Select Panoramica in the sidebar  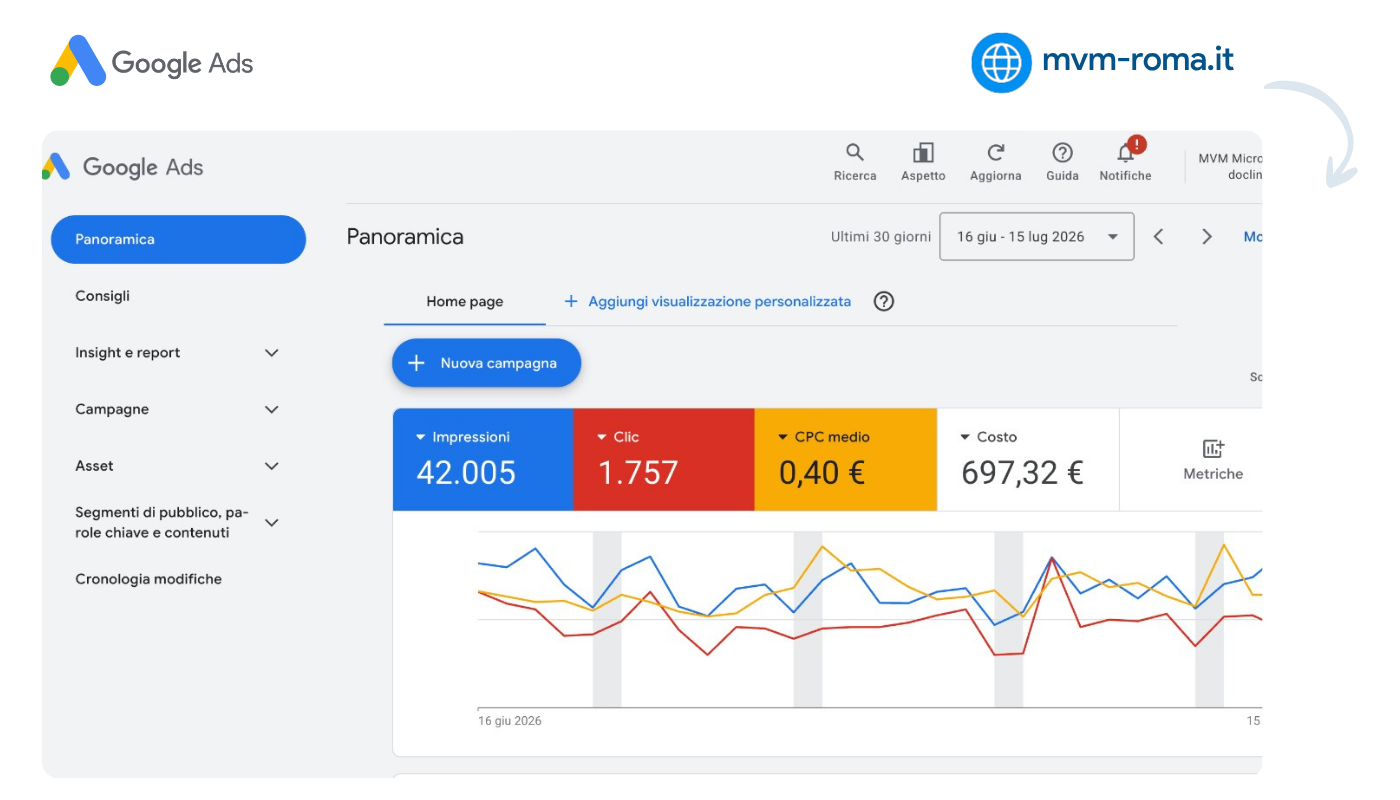(178, 239)
